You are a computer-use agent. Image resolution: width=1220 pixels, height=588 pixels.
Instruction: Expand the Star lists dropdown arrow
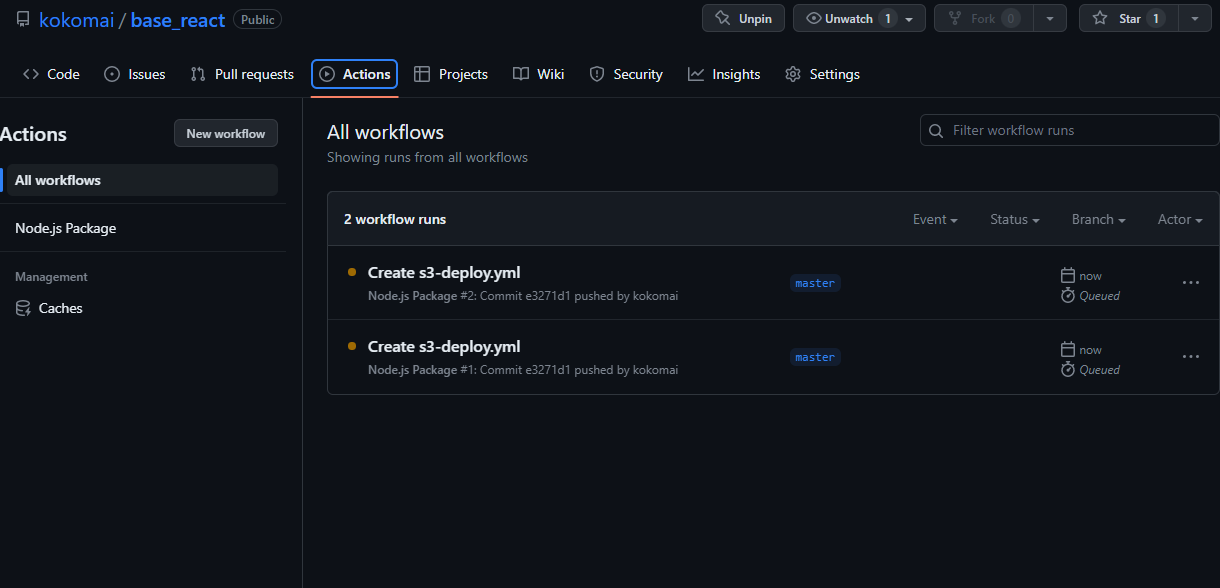(1195, 18)
